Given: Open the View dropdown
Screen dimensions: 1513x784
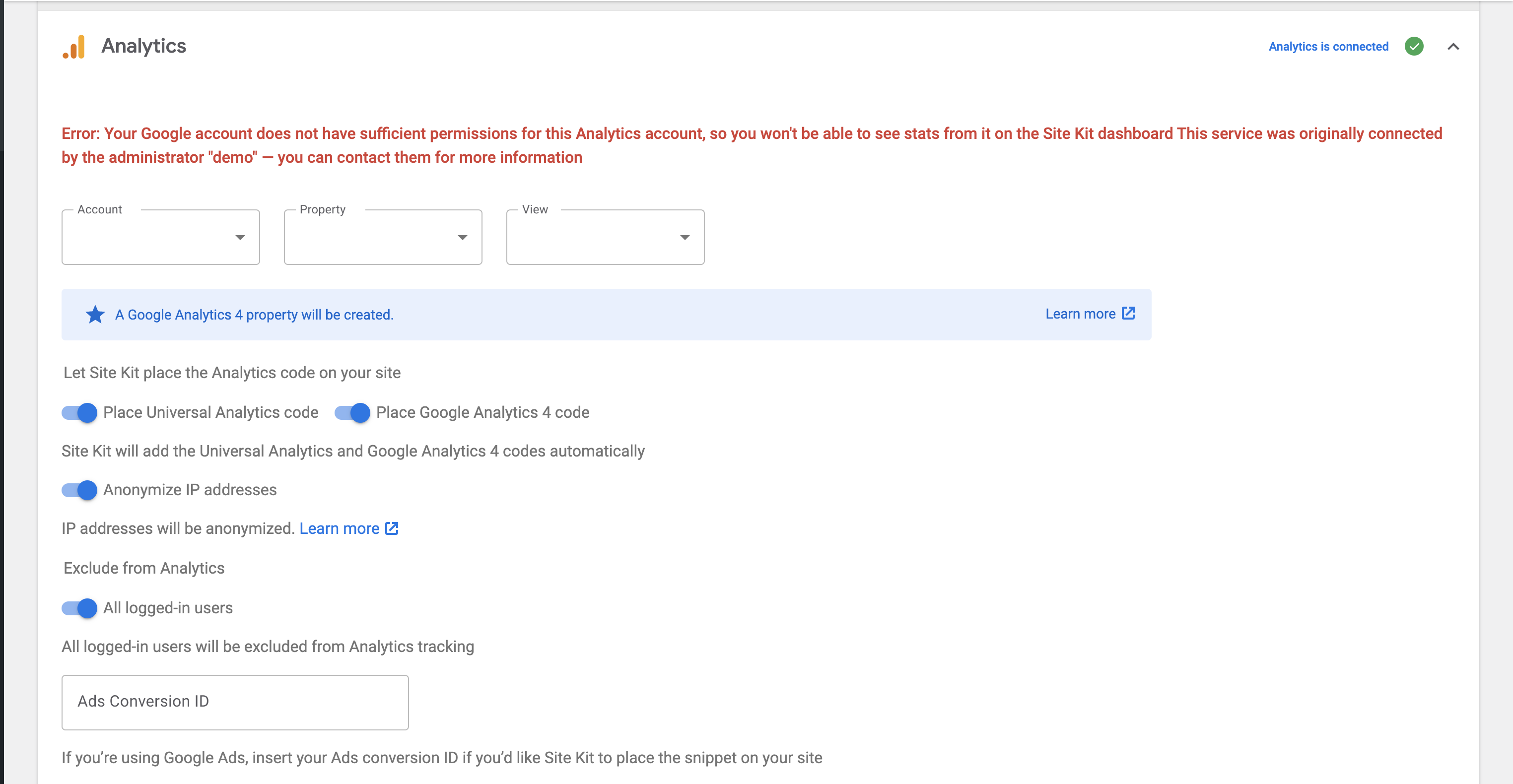Looking at the screenshot, I should 605,237.
